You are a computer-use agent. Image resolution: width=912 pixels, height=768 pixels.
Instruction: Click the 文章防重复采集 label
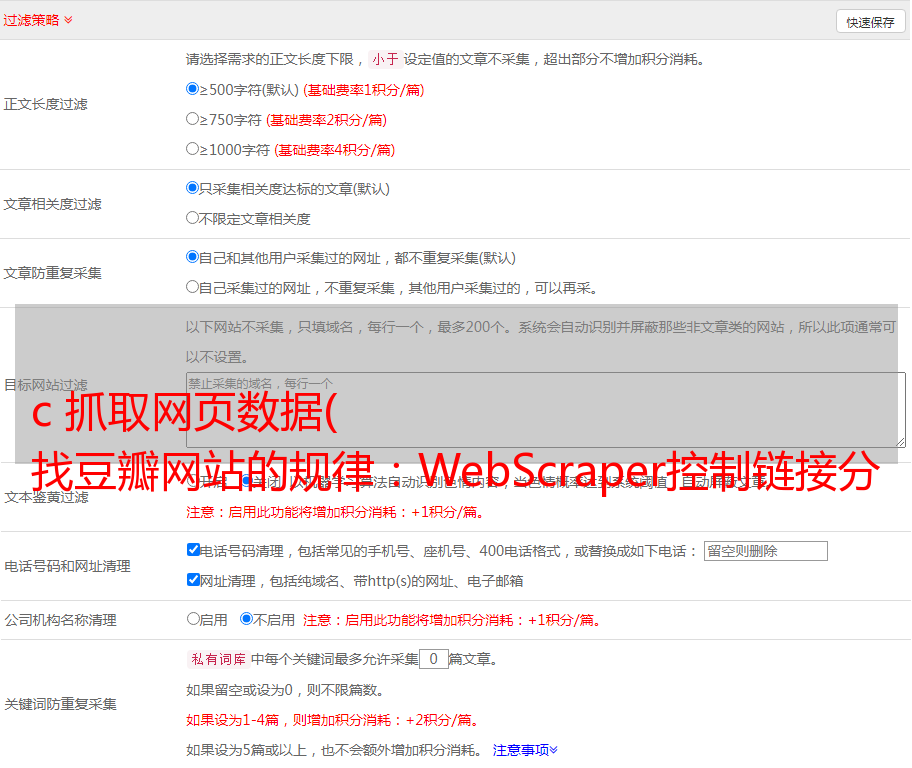click(52, 273)
